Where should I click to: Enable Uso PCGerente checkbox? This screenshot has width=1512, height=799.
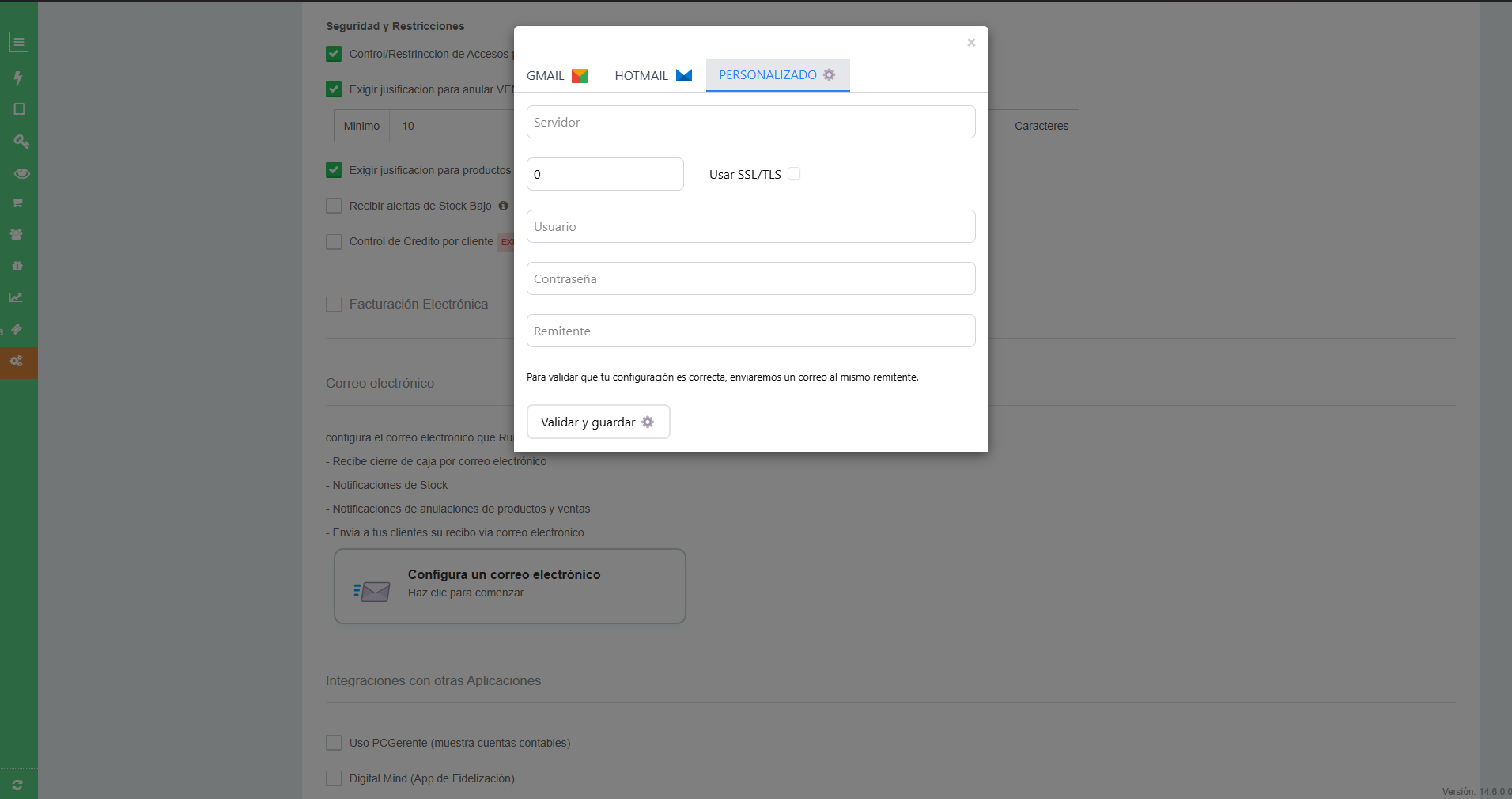click(x=334, y=743)
